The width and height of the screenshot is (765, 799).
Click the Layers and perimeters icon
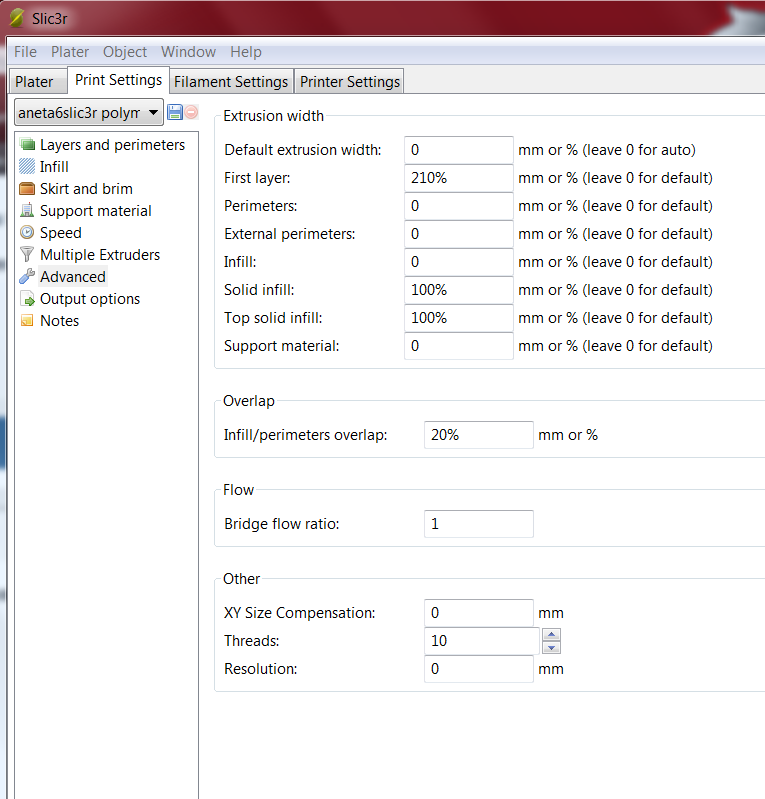tap(27, 144)
